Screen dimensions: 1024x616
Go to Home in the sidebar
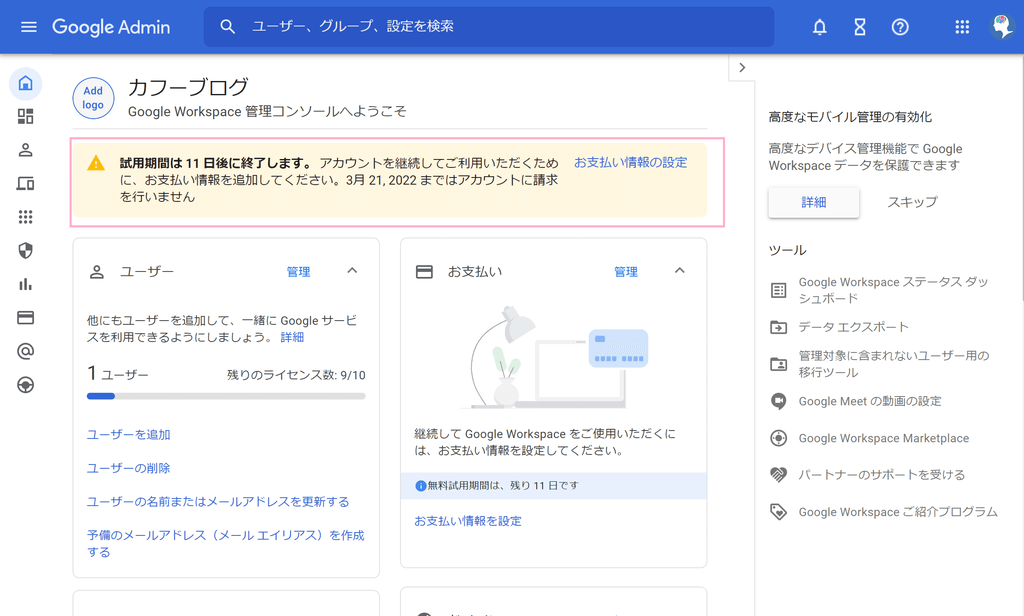coord(25,83)
